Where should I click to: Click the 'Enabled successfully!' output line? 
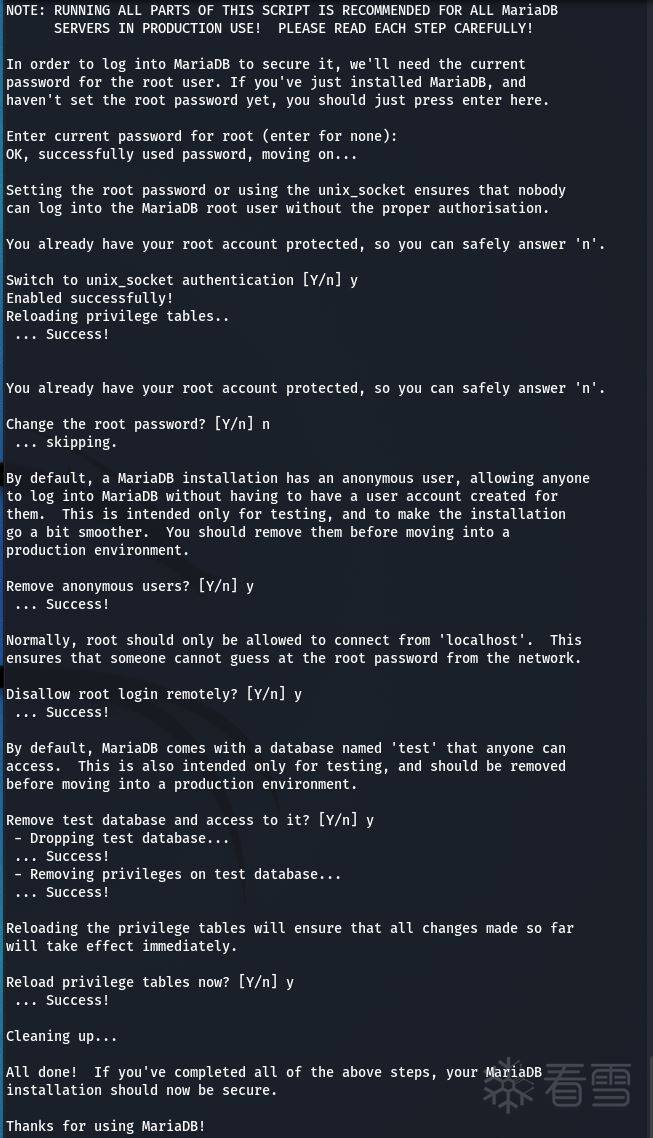pos(90,298)
